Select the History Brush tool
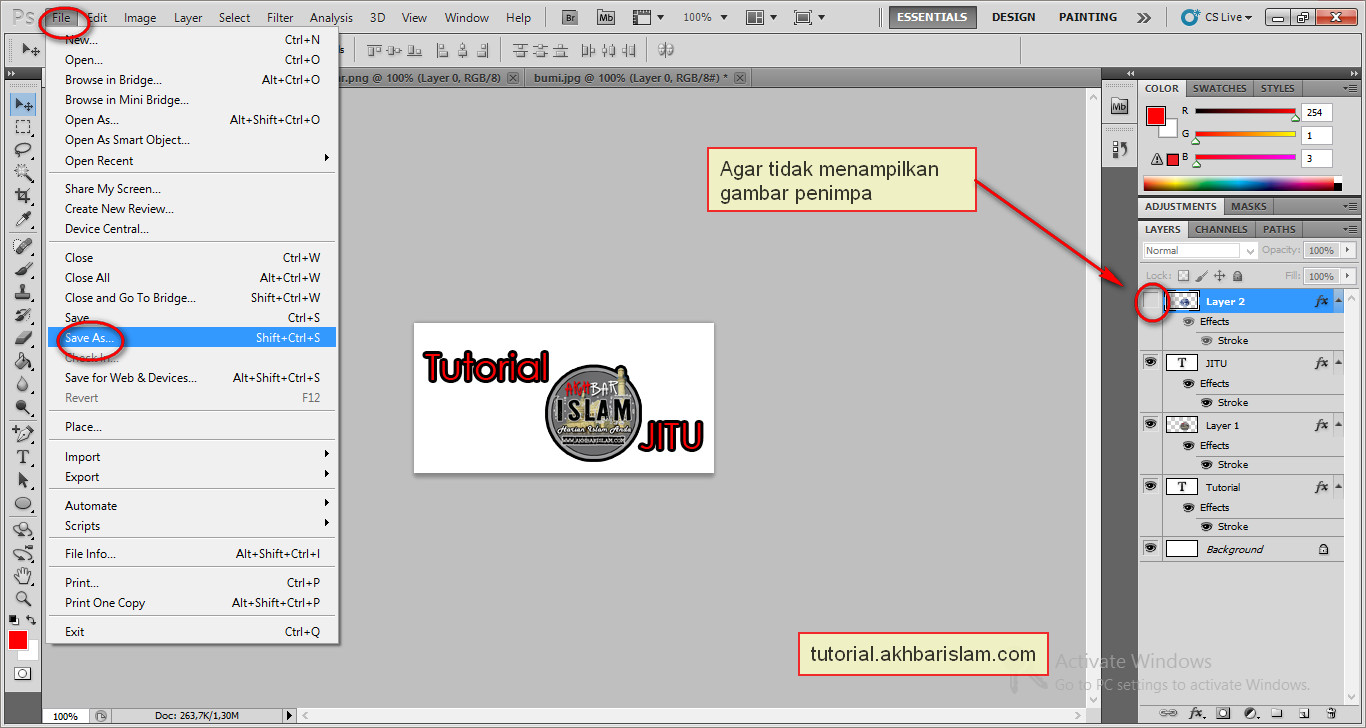The height and width of the screenshot is (728, 1366). 23,315
